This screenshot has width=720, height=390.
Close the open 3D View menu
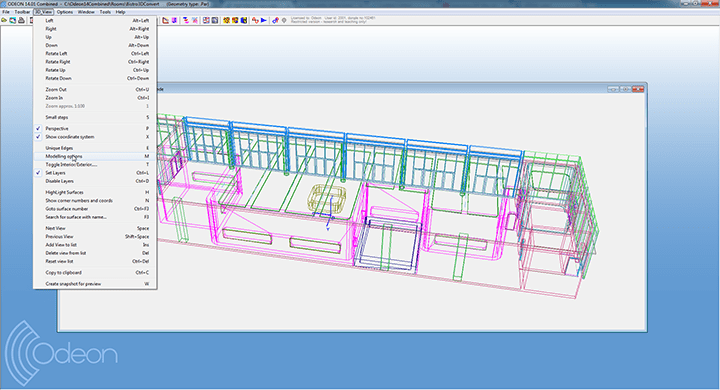point(44,12)
